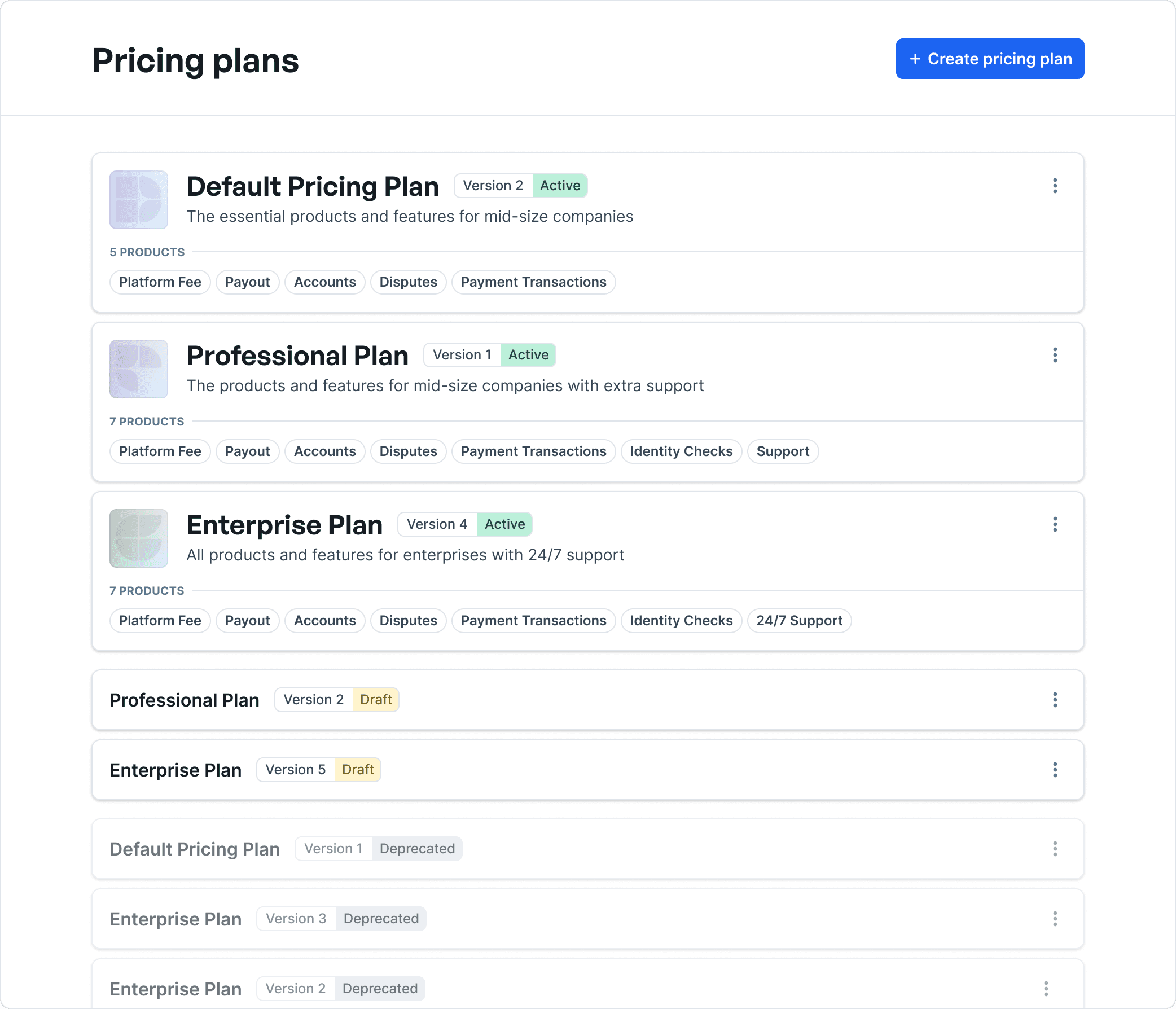The height and width of the screenshot is (1009, 1176).
Task: Open the kebab menu for Professional Plan draft
Action: click(1055, 700)
